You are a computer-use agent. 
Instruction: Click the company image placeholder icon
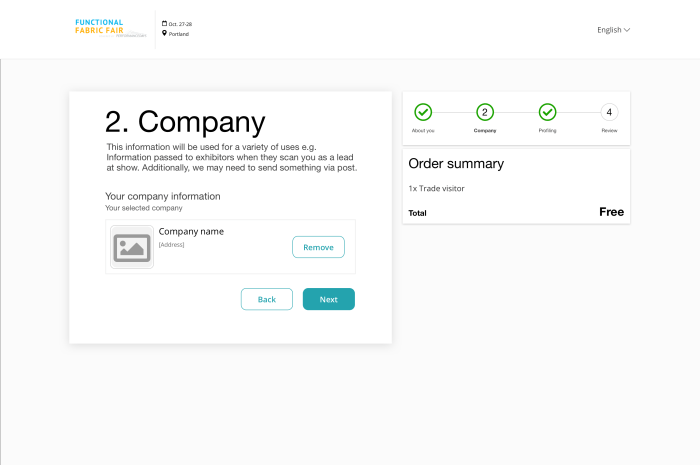click(x=132, y=247)
